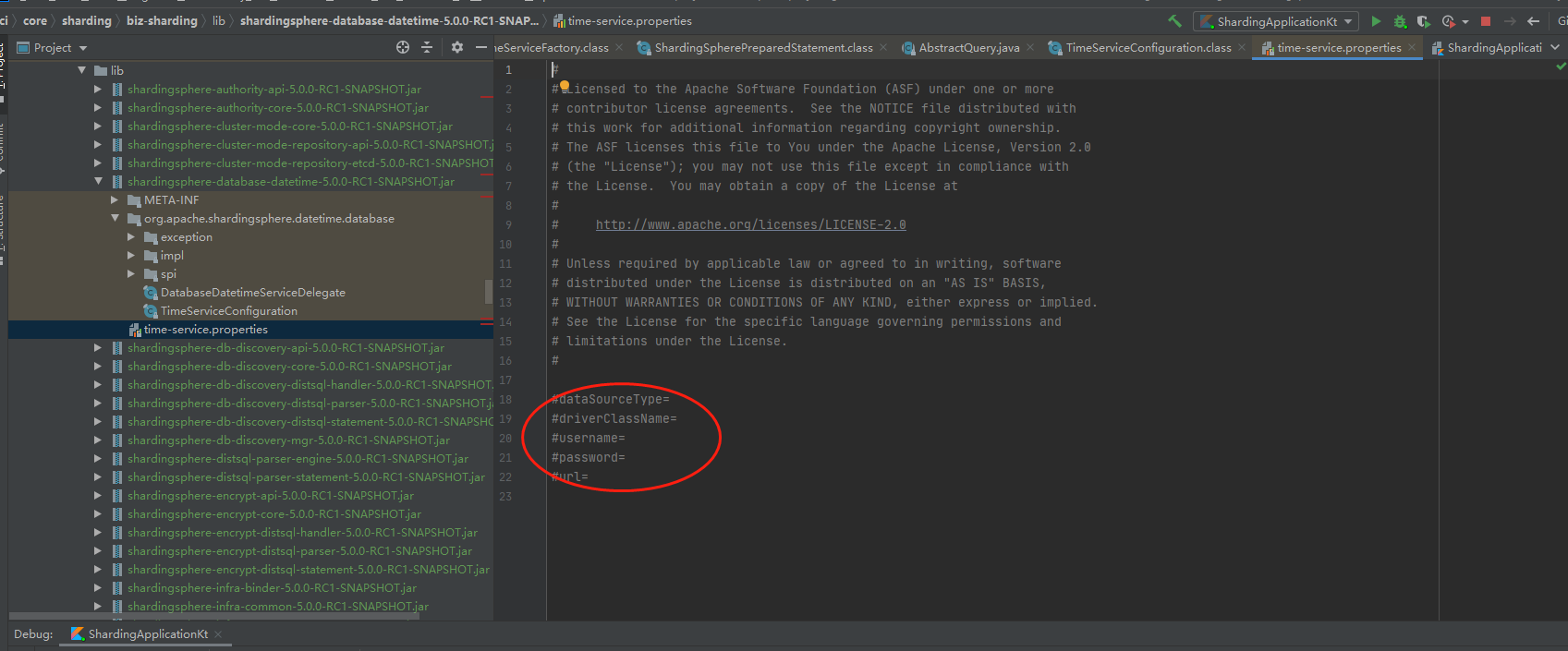Click the Project panel vertical scrollbar thumb
This screenshot has height=651, width=1568.
click(489, 292)
